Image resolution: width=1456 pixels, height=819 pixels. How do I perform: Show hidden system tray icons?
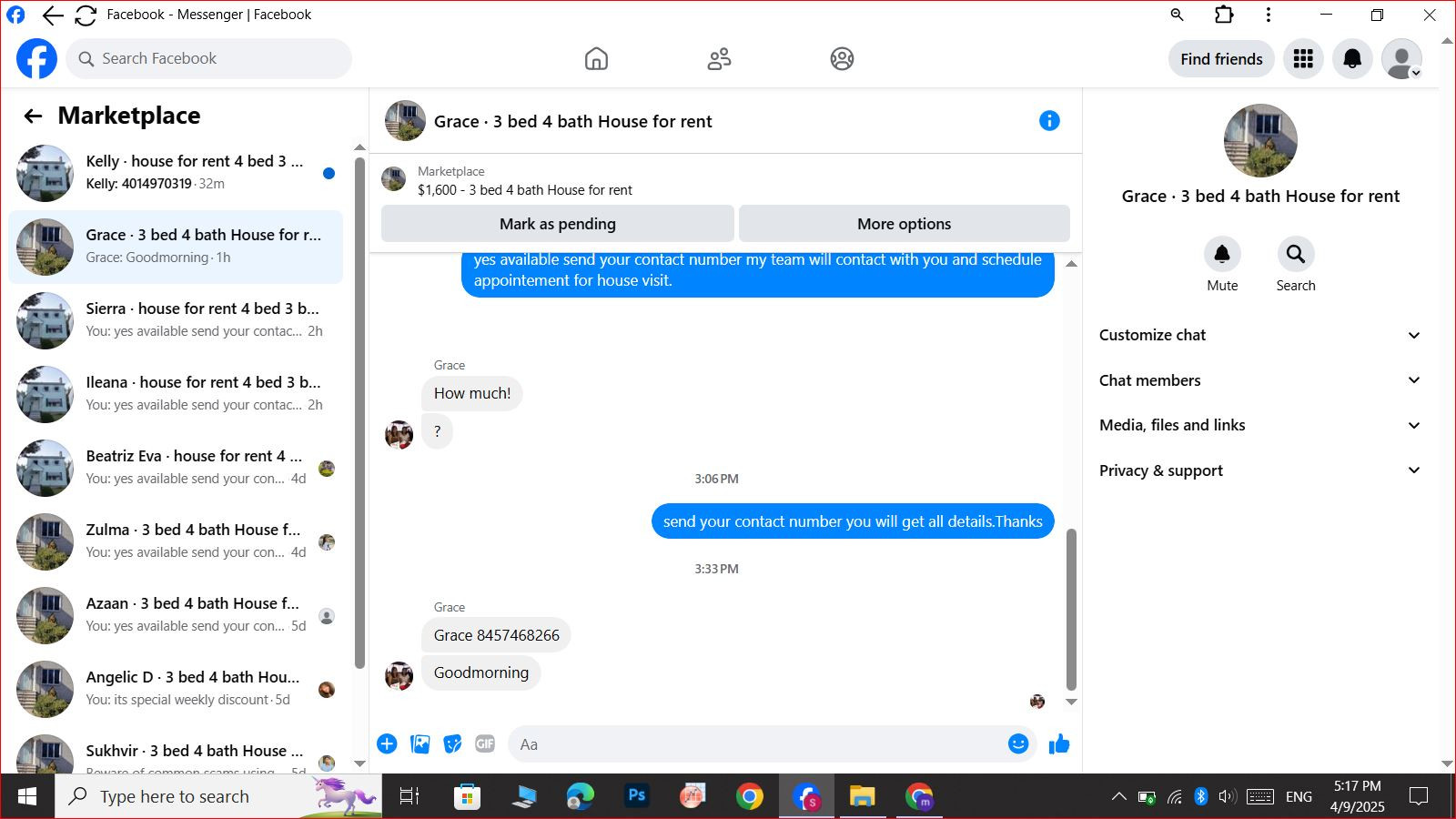click(x=1118, y=797)
